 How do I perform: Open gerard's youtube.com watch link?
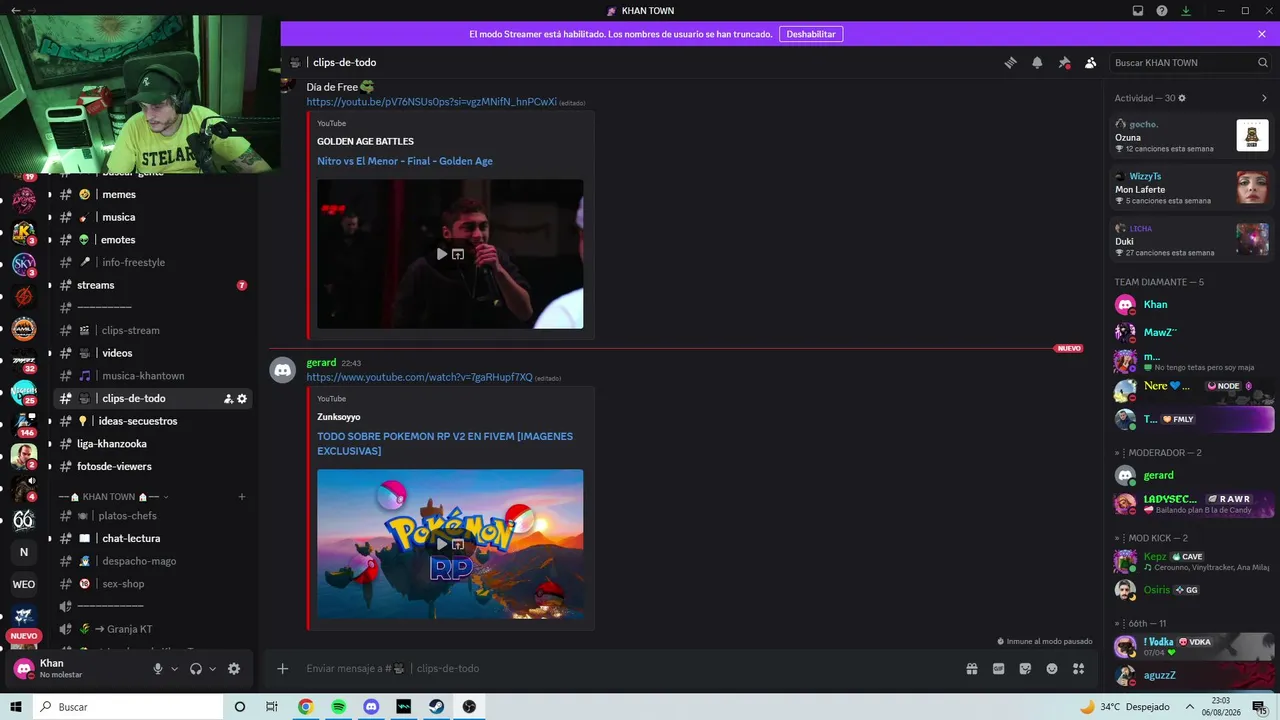419,377
